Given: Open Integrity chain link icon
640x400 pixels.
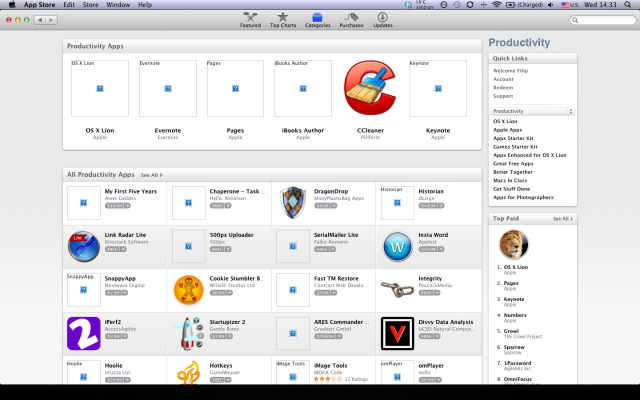Looking at the screenshot, I should (x=397, y=289).
